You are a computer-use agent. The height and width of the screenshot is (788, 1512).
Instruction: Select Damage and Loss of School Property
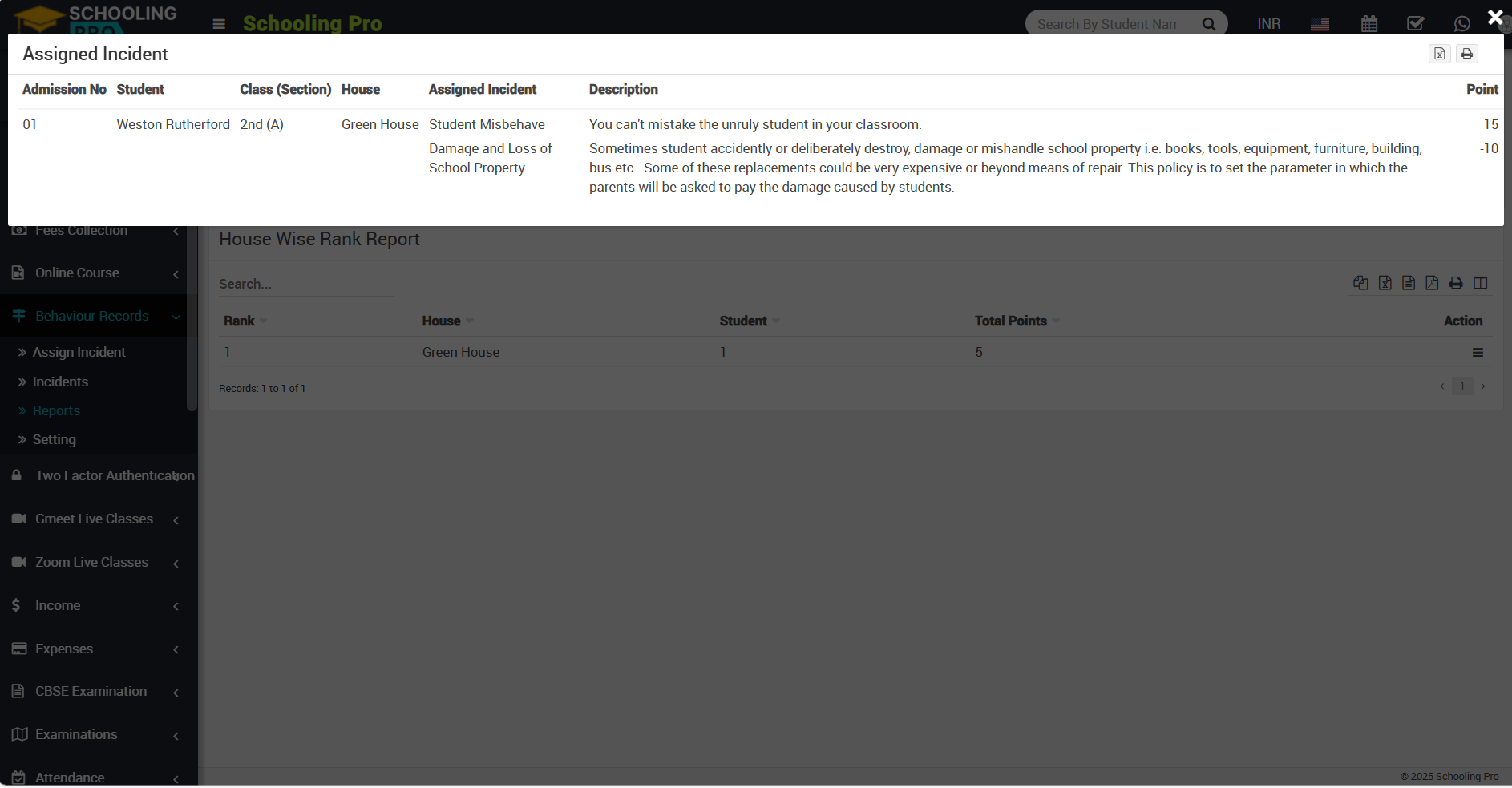point(491,159)
